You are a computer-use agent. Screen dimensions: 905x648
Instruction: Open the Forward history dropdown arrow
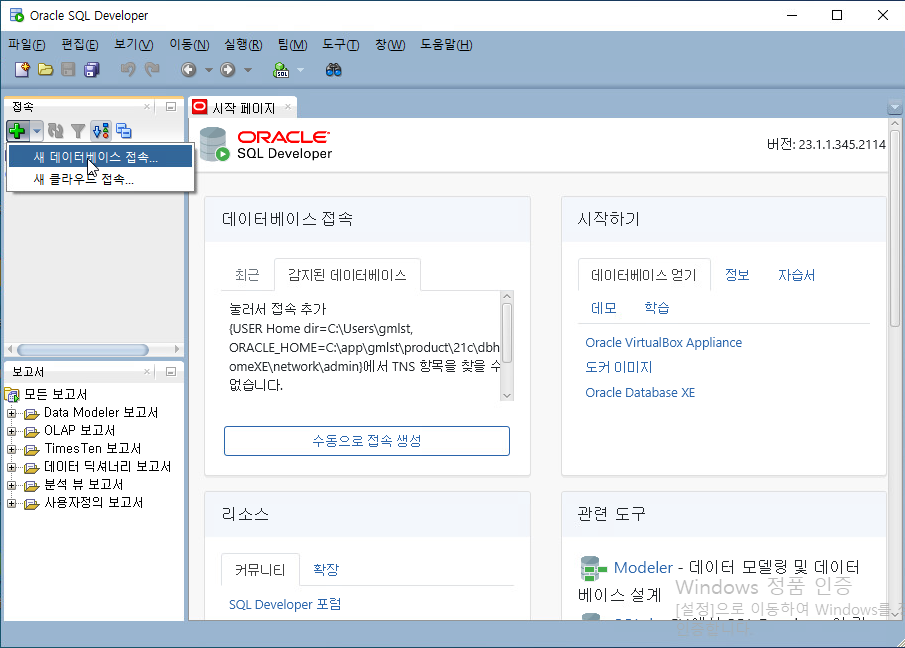click(x=248, y=70)
